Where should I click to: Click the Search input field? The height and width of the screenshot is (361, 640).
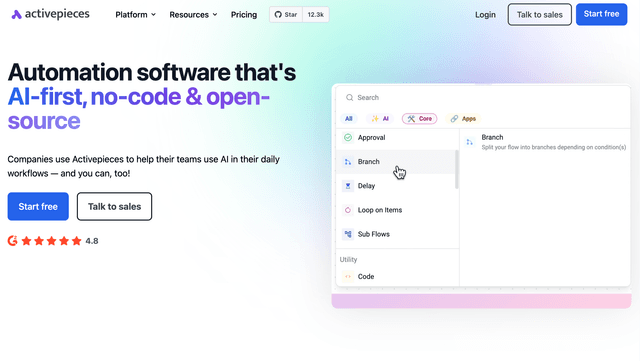click(x=483, y=98)
